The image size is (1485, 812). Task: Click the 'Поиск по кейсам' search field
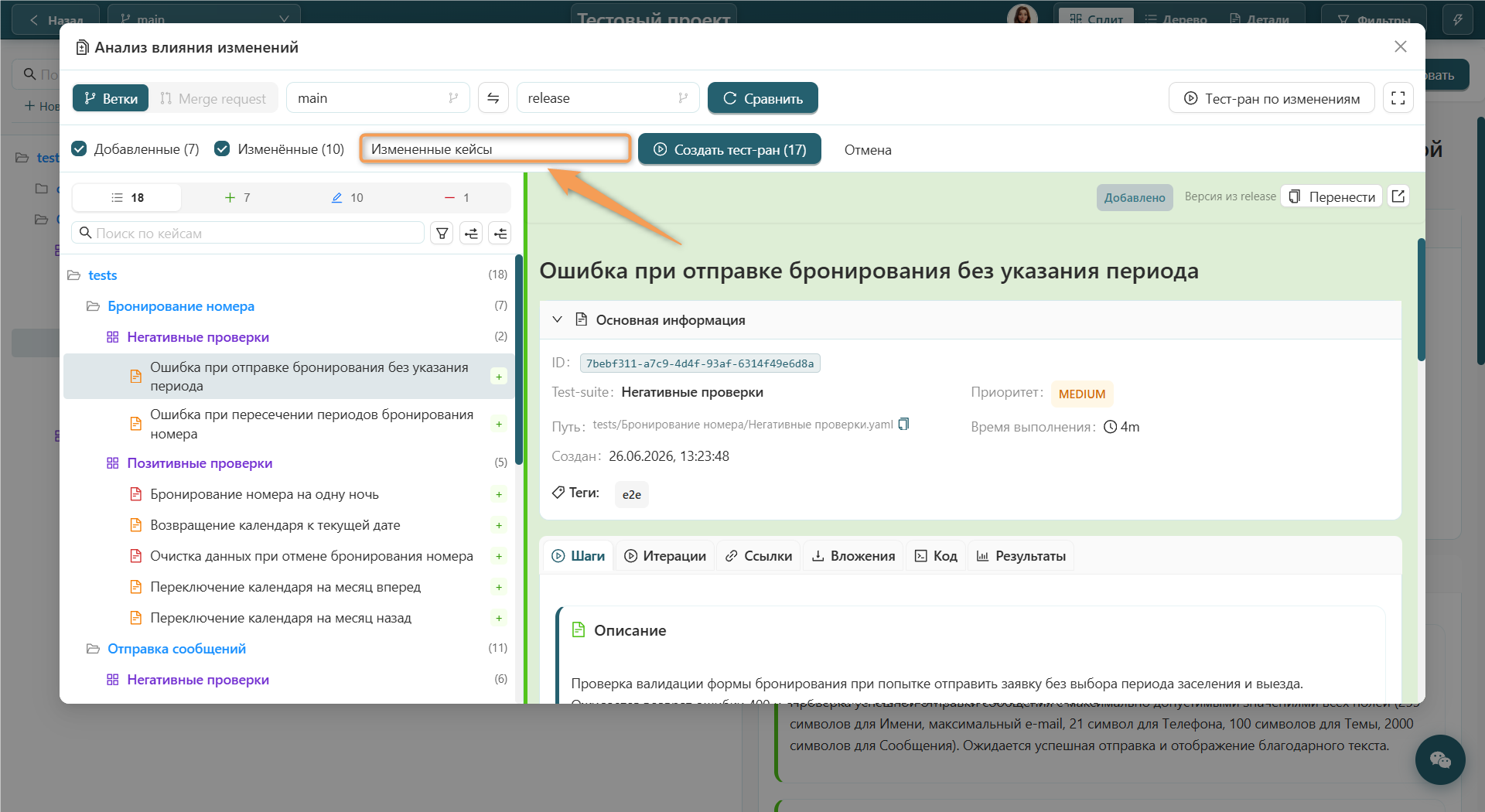pyautogui.click(x=248, y=233)
